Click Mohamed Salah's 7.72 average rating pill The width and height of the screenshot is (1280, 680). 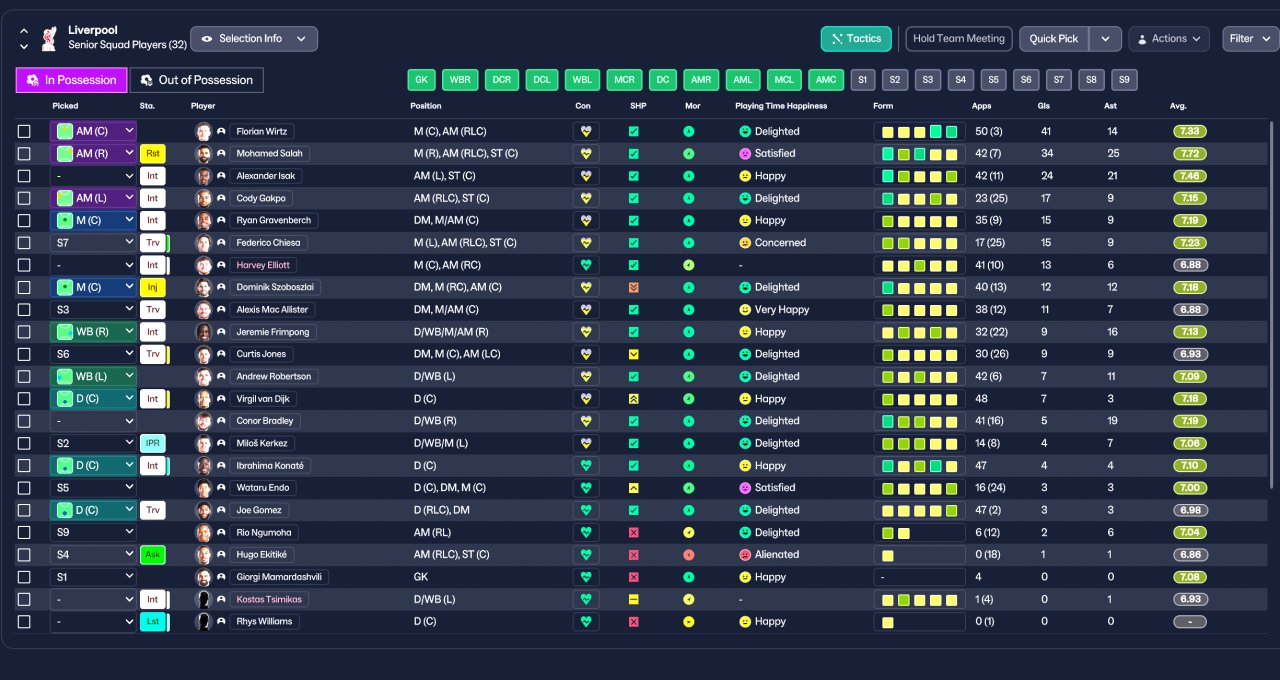point(1190,153)
